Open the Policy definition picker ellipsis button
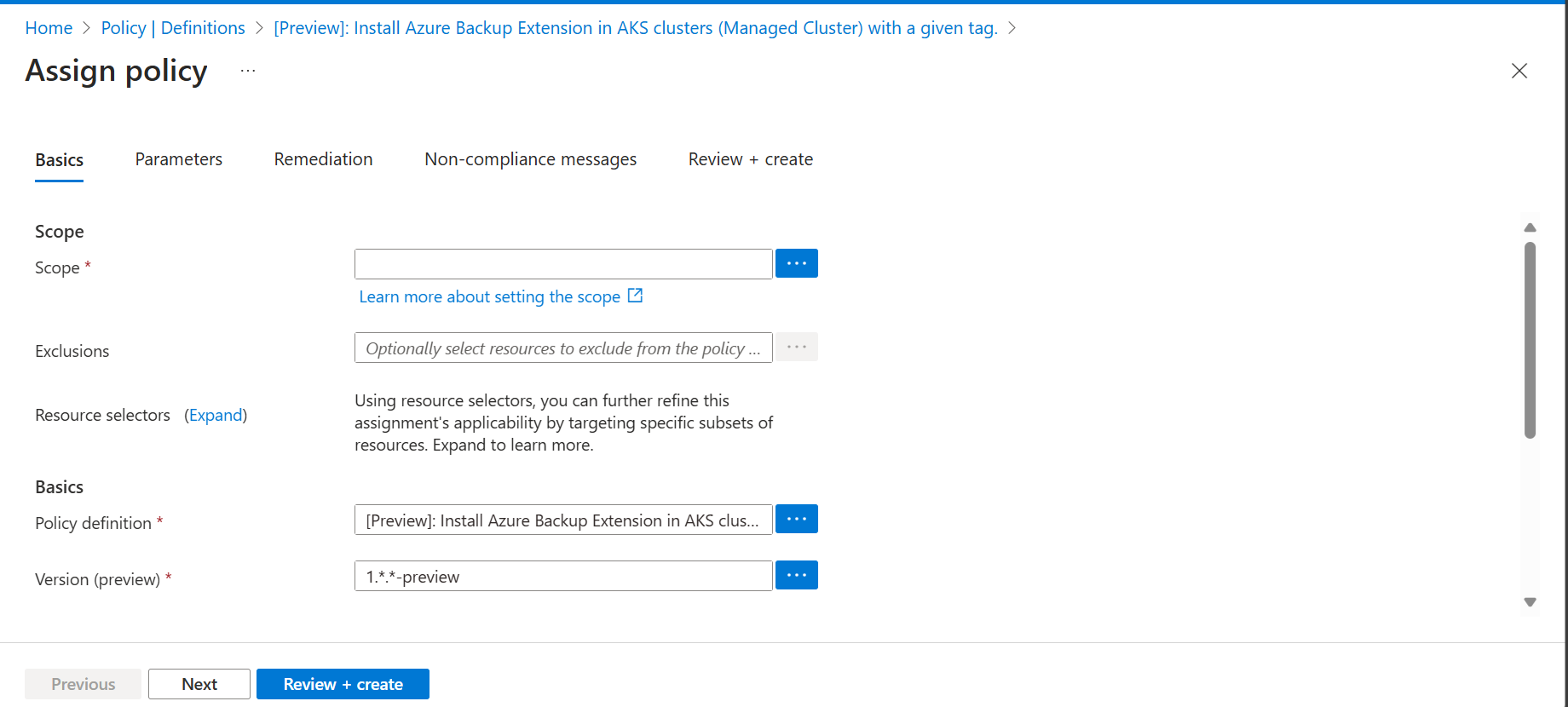1568x707 pixels. coord(796,520)
